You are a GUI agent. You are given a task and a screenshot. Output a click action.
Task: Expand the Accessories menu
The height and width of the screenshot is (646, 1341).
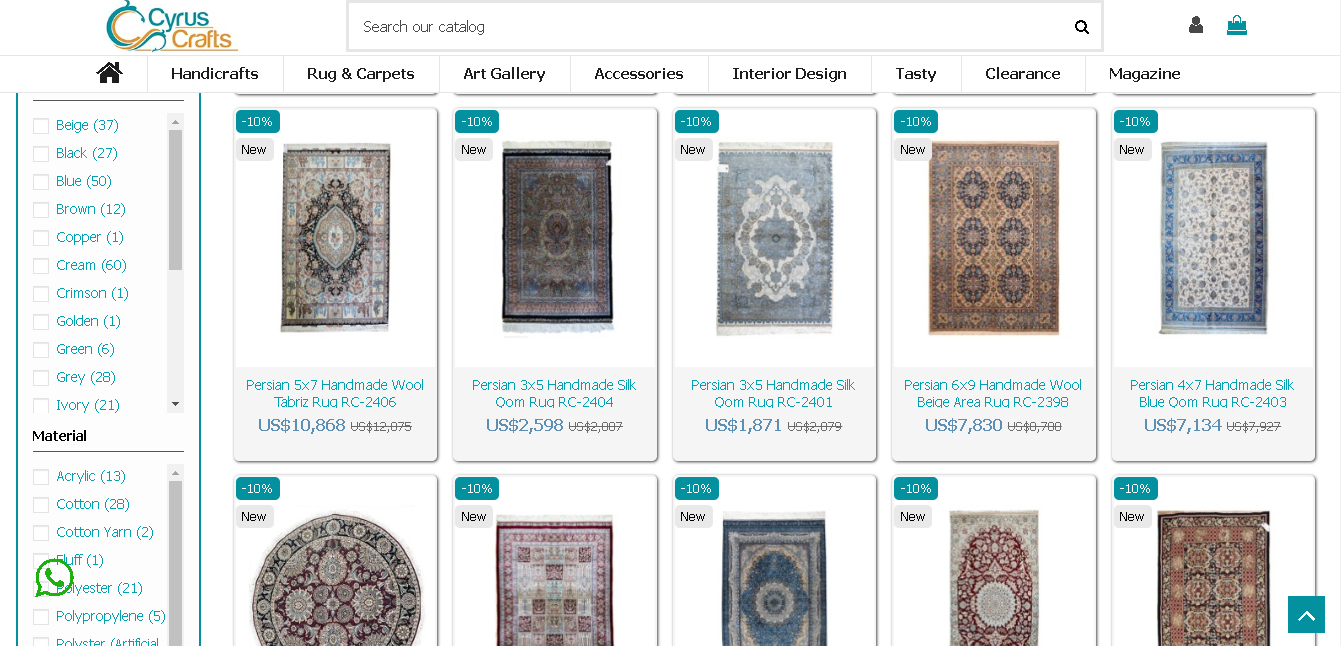[638, 73]
